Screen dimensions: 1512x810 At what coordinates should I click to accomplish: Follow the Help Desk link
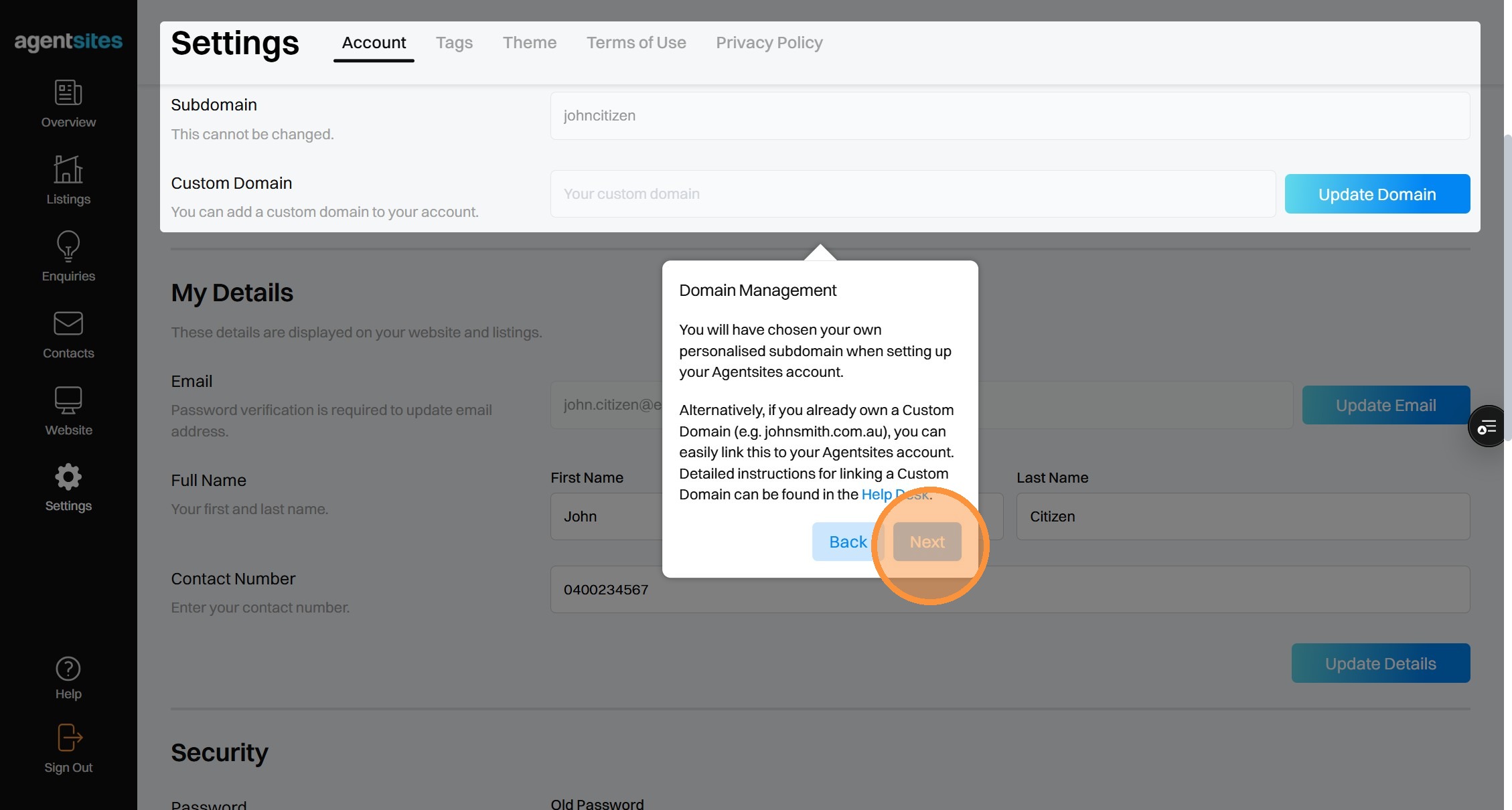(x=877, y=495)
